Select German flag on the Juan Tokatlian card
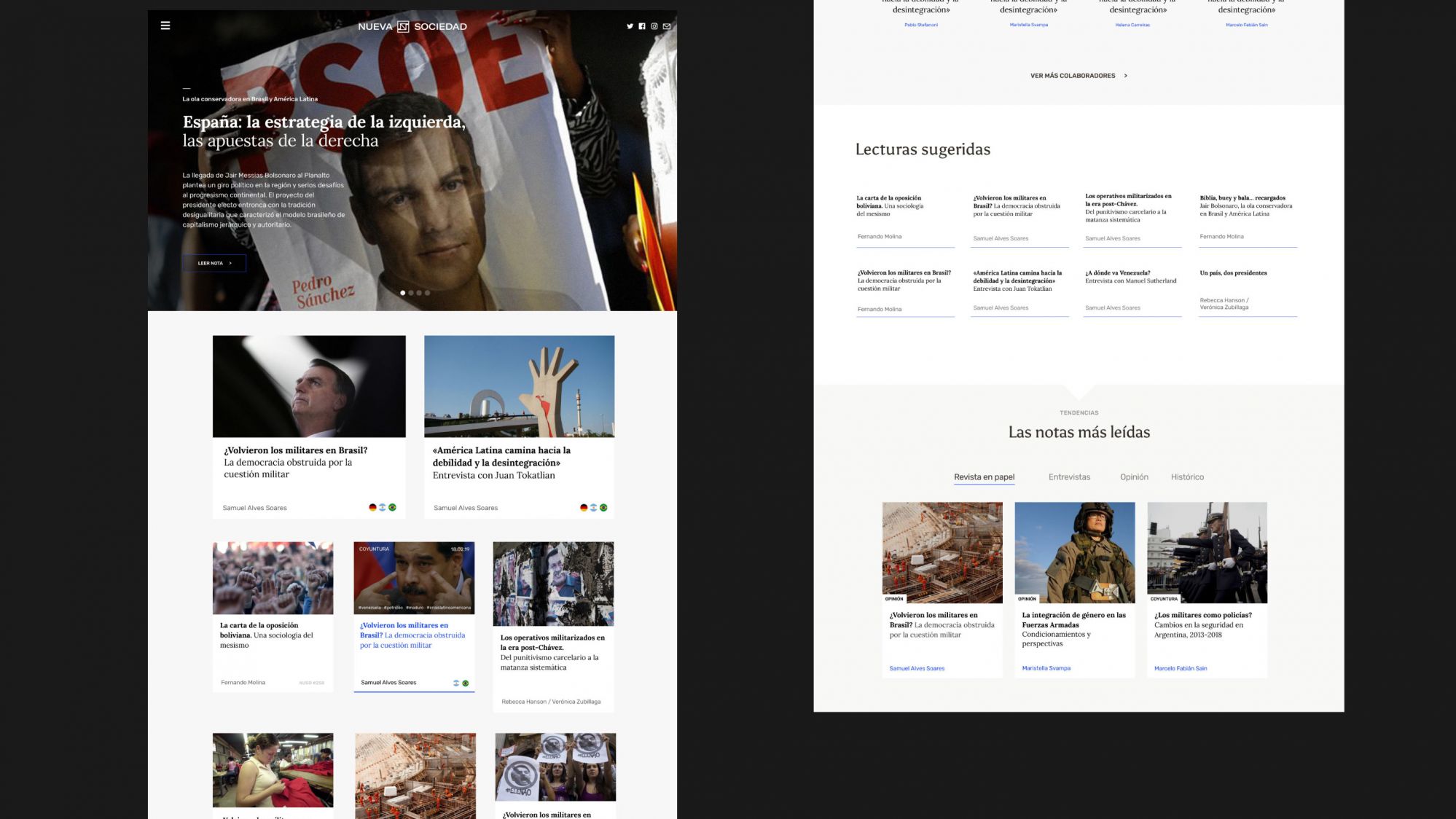This screenshot has width=1456, height=819. 584,508
